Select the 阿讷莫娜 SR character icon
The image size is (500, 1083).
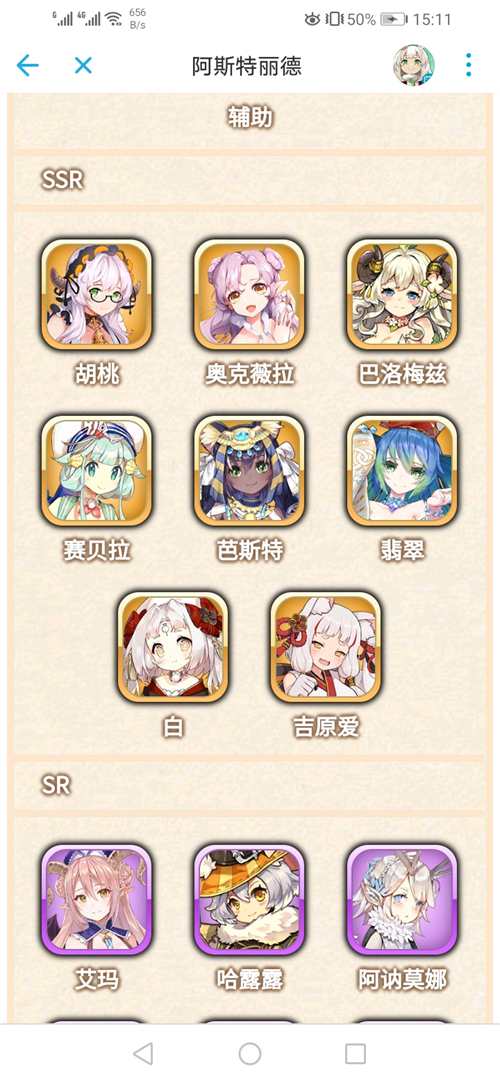(x=402, y=899)
